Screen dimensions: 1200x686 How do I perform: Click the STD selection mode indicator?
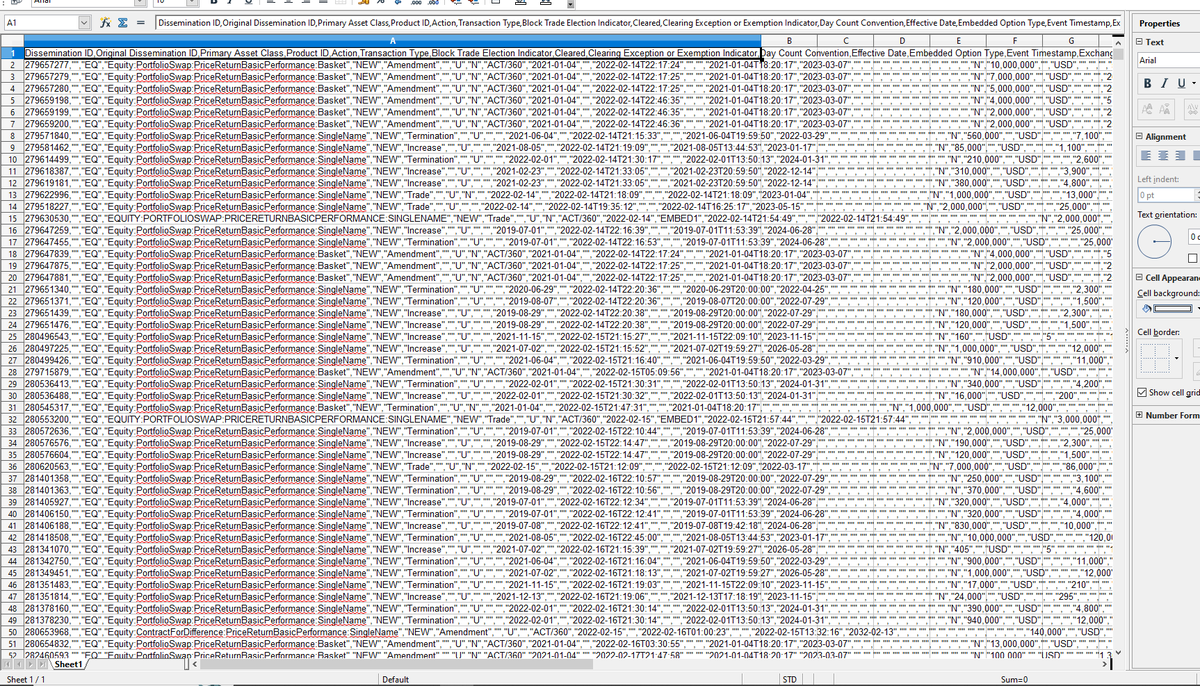(787, 679)
